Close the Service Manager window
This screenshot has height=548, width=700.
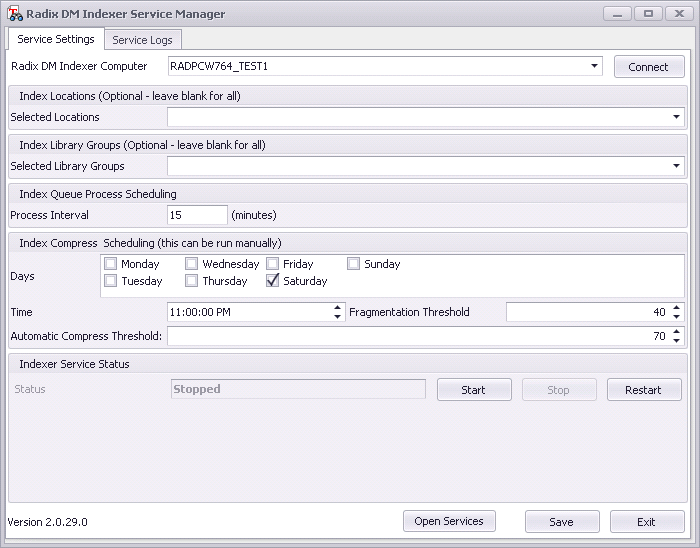pyautogui.click(x=679, y=14)
